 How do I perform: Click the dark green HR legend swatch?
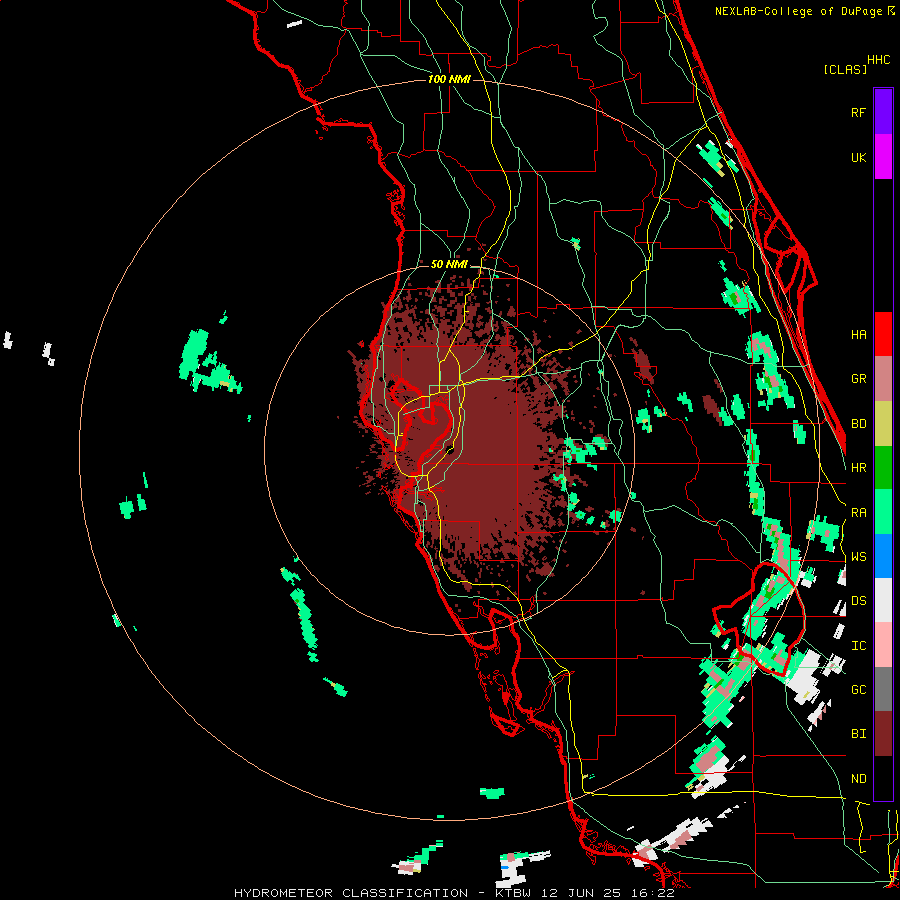click(883, 467)
